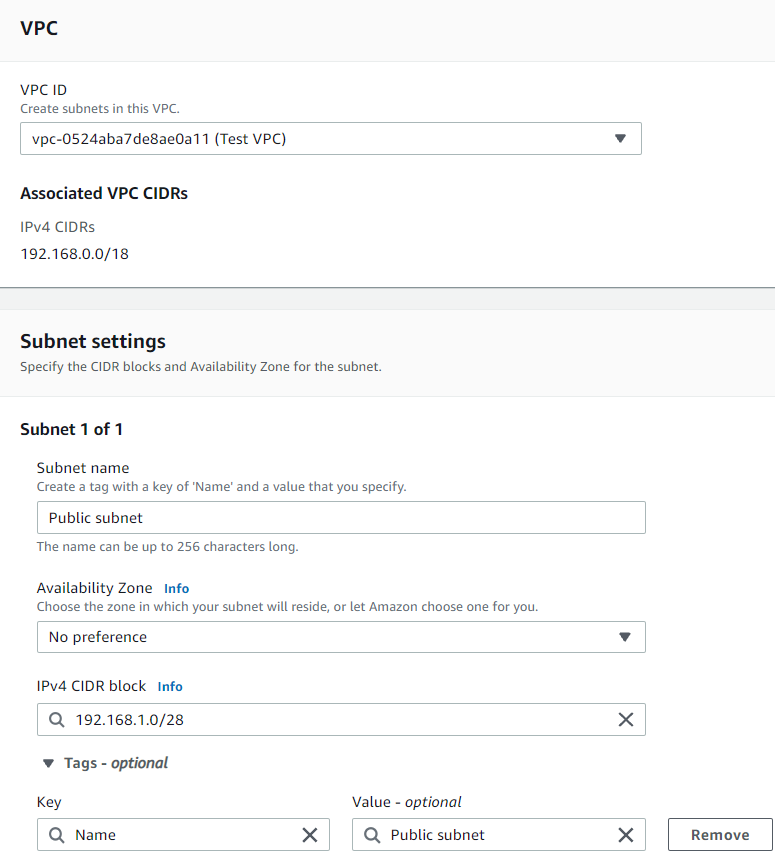This screenshot has height=858, width=775.
Task: Click the Subnet 1 of 1 heading
Action: (71, 429)
